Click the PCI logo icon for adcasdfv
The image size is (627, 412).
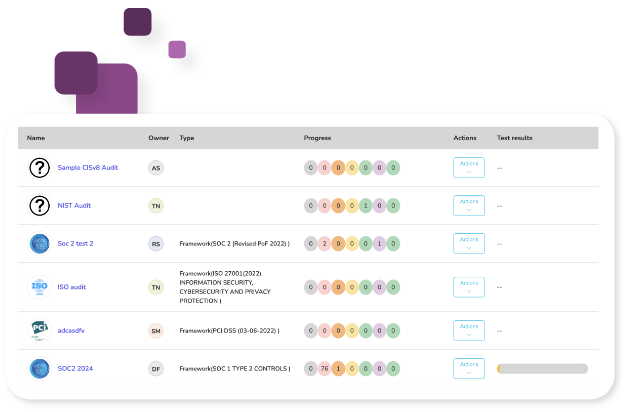(x=39, y=330)
